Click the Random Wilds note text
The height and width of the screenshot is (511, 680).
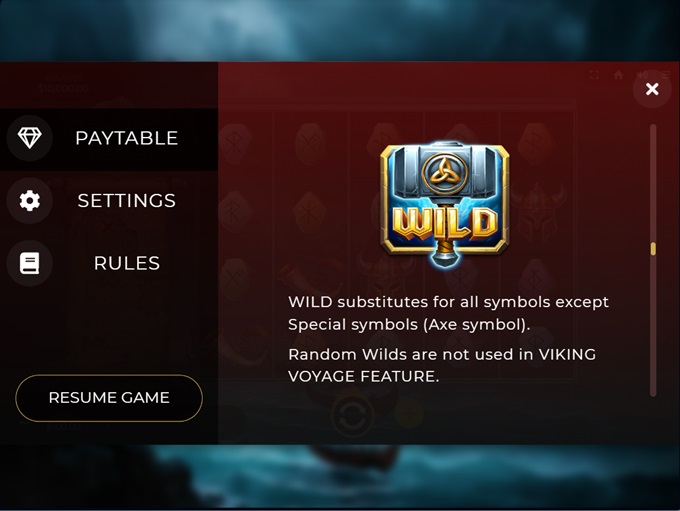442,365
